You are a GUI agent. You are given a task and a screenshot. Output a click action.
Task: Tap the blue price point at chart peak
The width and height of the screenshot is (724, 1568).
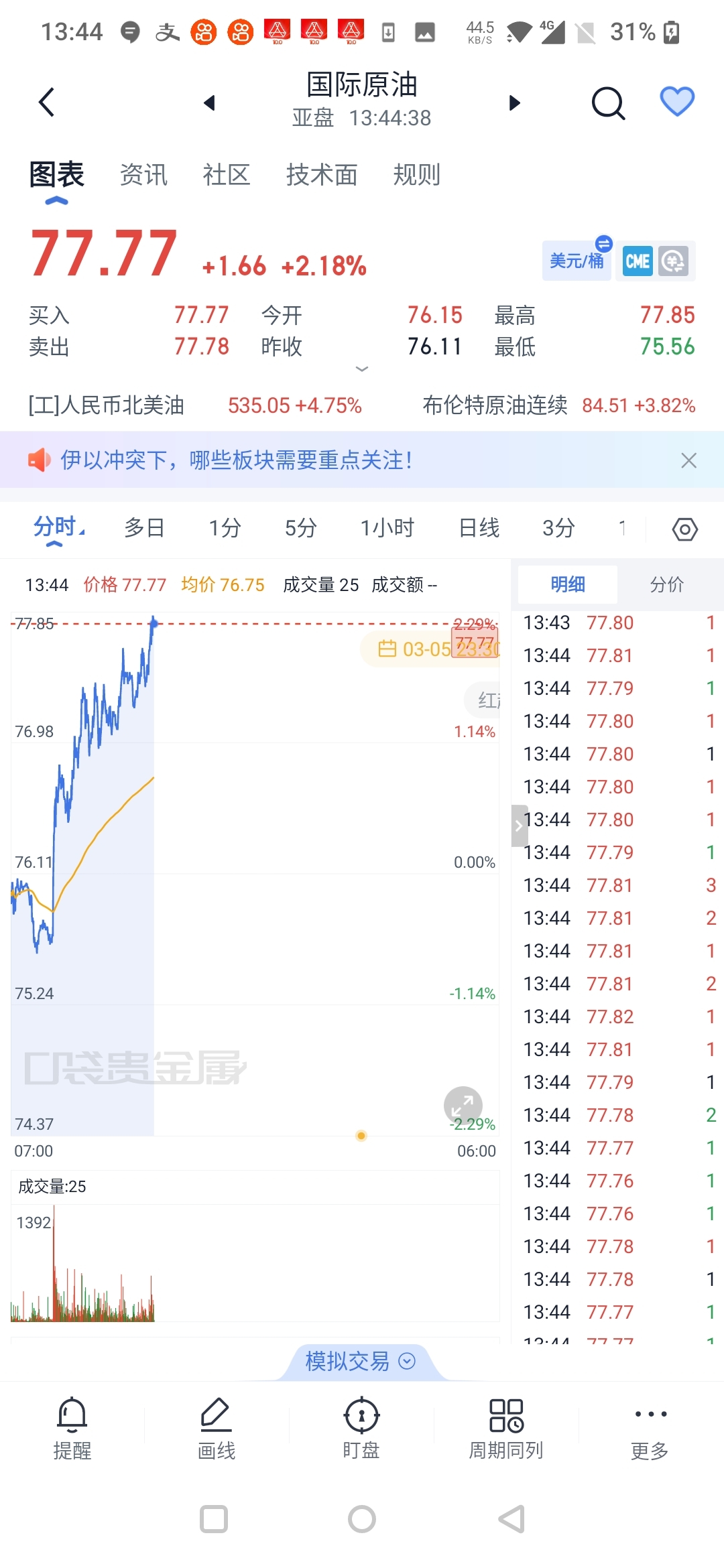pyautogui.click(x=154, y=623)
